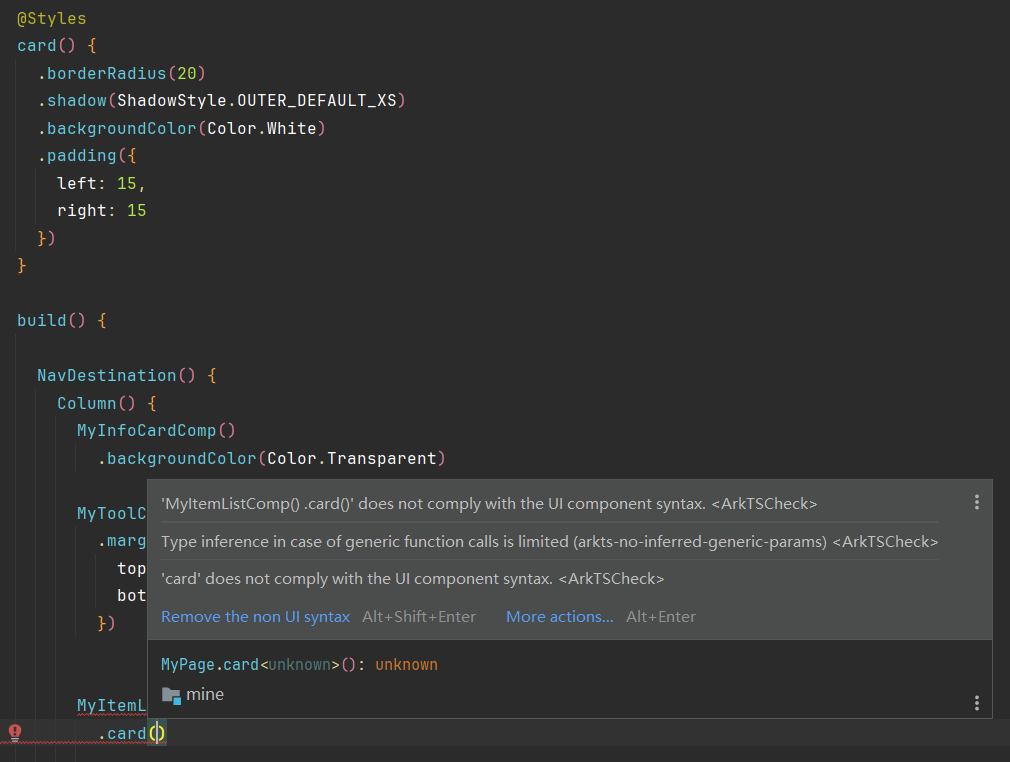Click the arkts-no-inferred-generic-params error message
1010x762 pixels.
coord(549,542)
